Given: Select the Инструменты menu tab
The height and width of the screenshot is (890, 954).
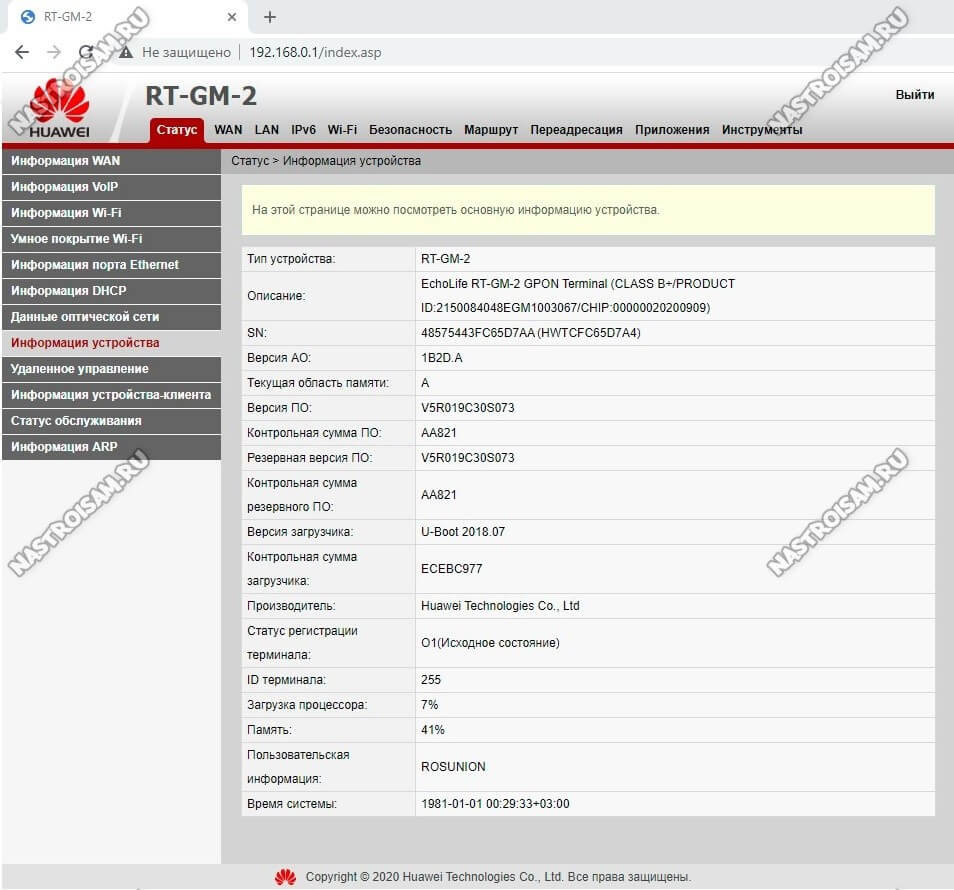Looking at the screenshot, I should (762, 130).
